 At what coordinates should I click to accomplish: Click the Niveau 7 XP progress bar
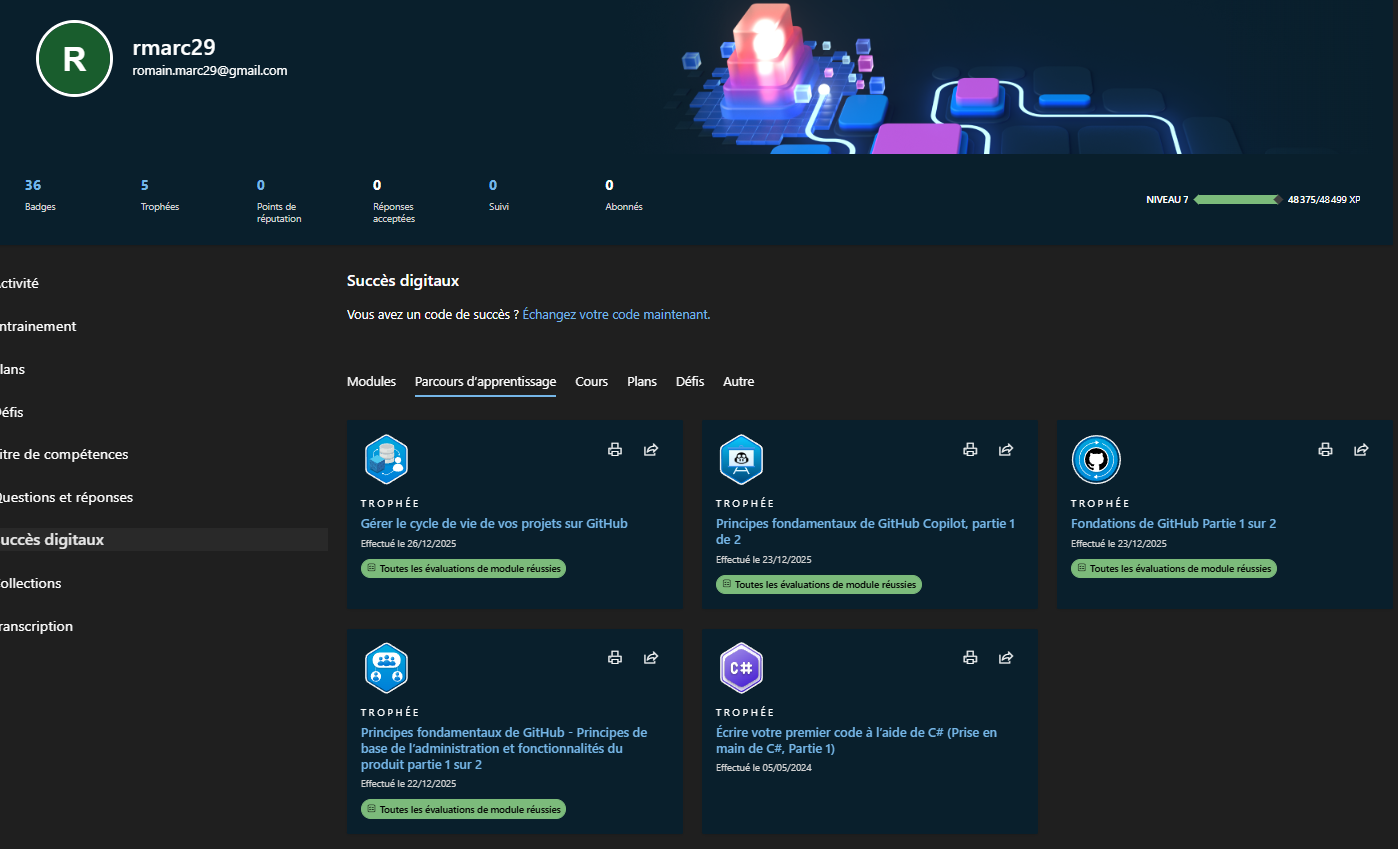tap(1237, 200)
